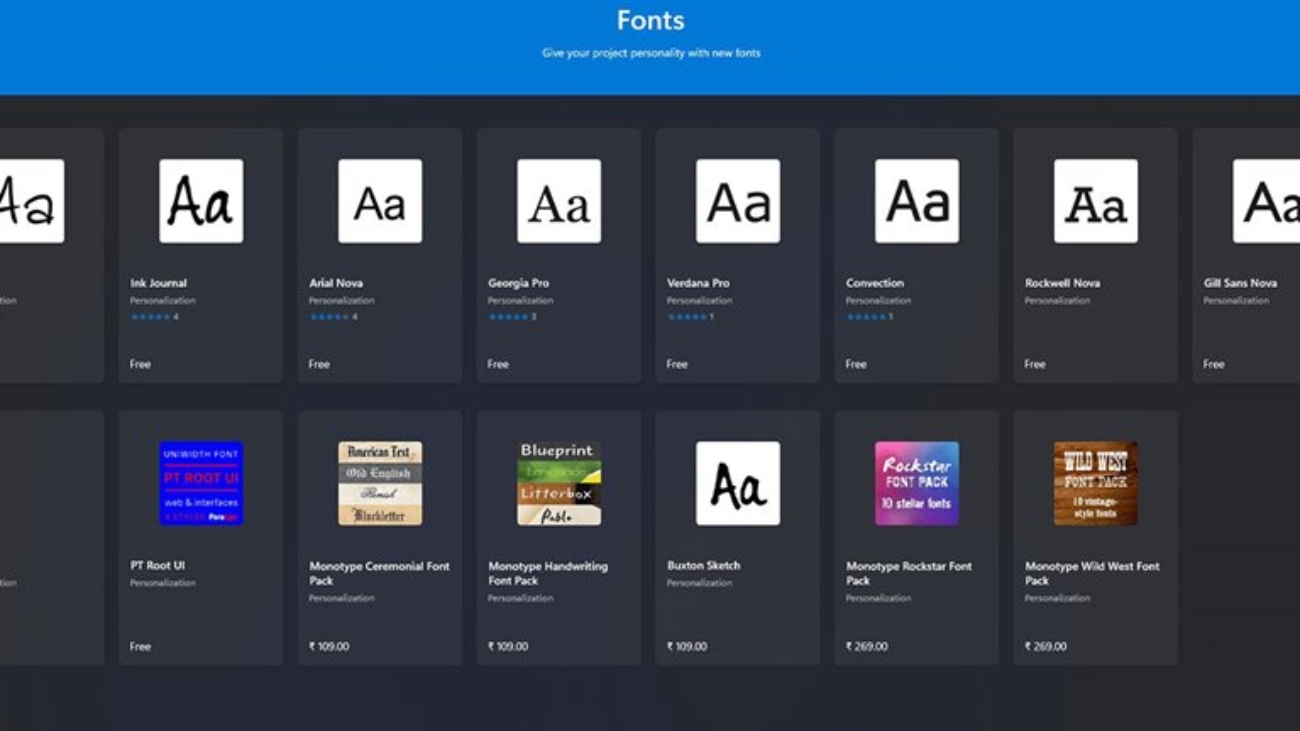The width and height of the screenshot is (1300, 731).
Task: Click the Free price on PT Root UI
Action: [x=140, y=647]
